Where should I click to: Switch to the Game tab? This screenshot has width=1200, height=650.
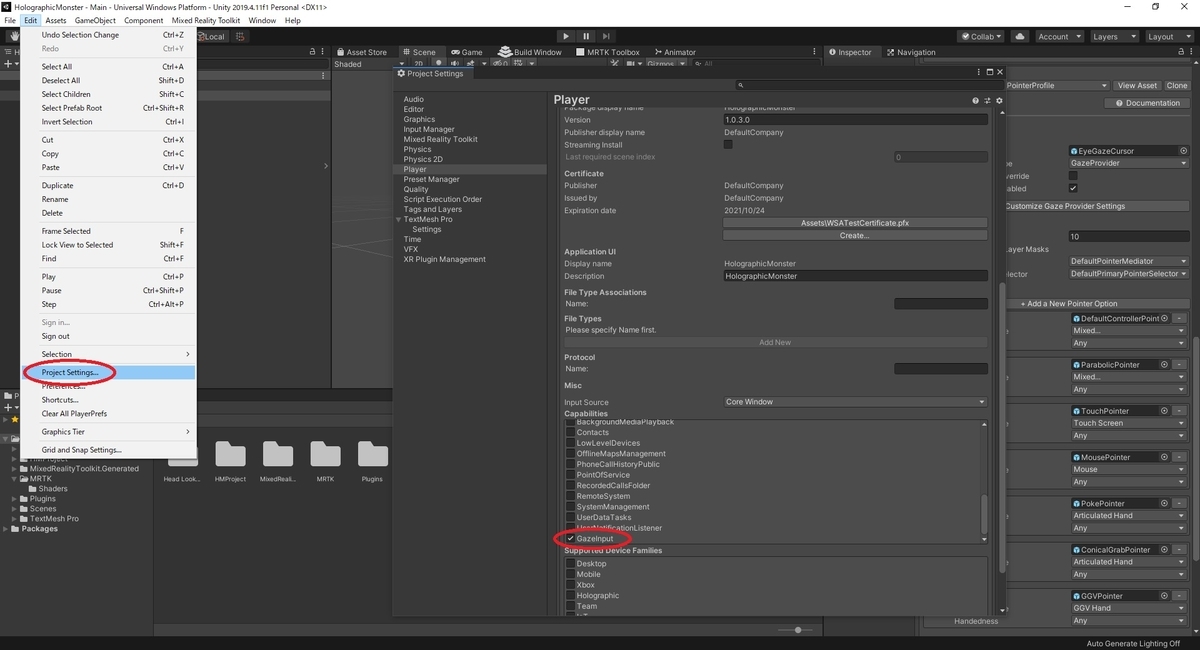(467, 52)
